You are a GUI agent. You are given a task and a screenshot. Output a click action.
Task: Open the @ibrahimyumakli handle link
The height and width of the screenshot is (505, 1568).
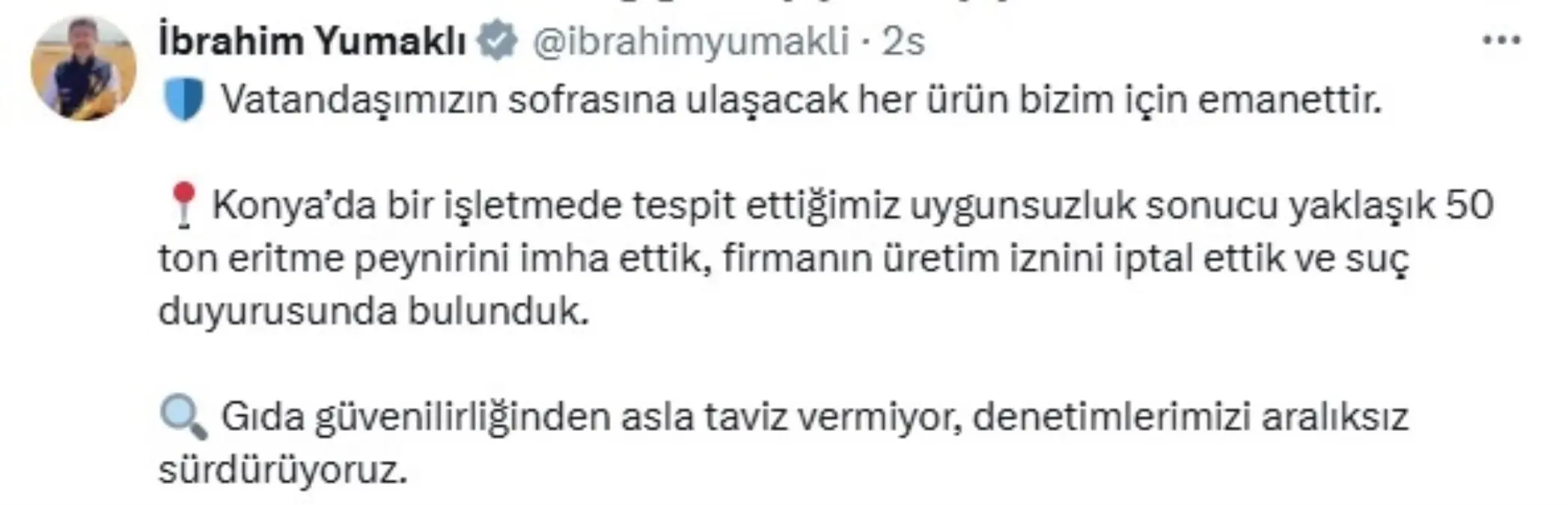(690, 42)
